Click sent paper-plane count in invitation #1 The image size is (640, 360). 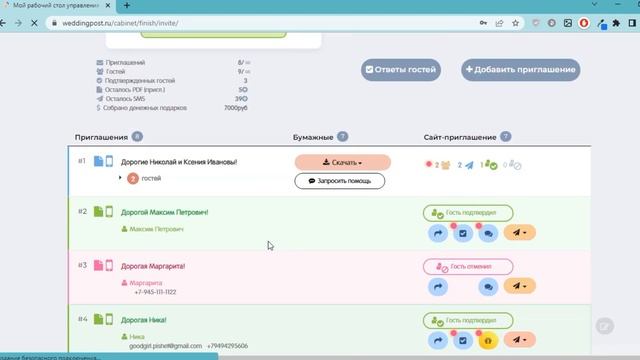pyautogui.click(x=465, y=165)
